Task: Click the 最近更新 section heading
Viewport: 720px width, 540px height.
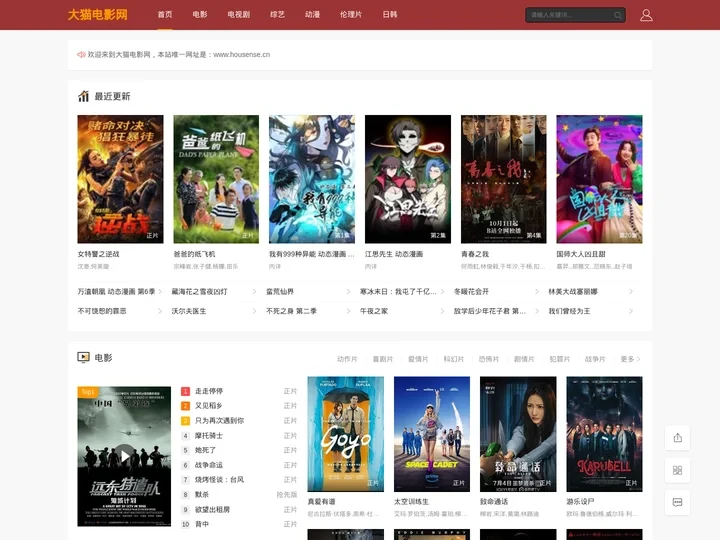Action: tap(112, 96)
